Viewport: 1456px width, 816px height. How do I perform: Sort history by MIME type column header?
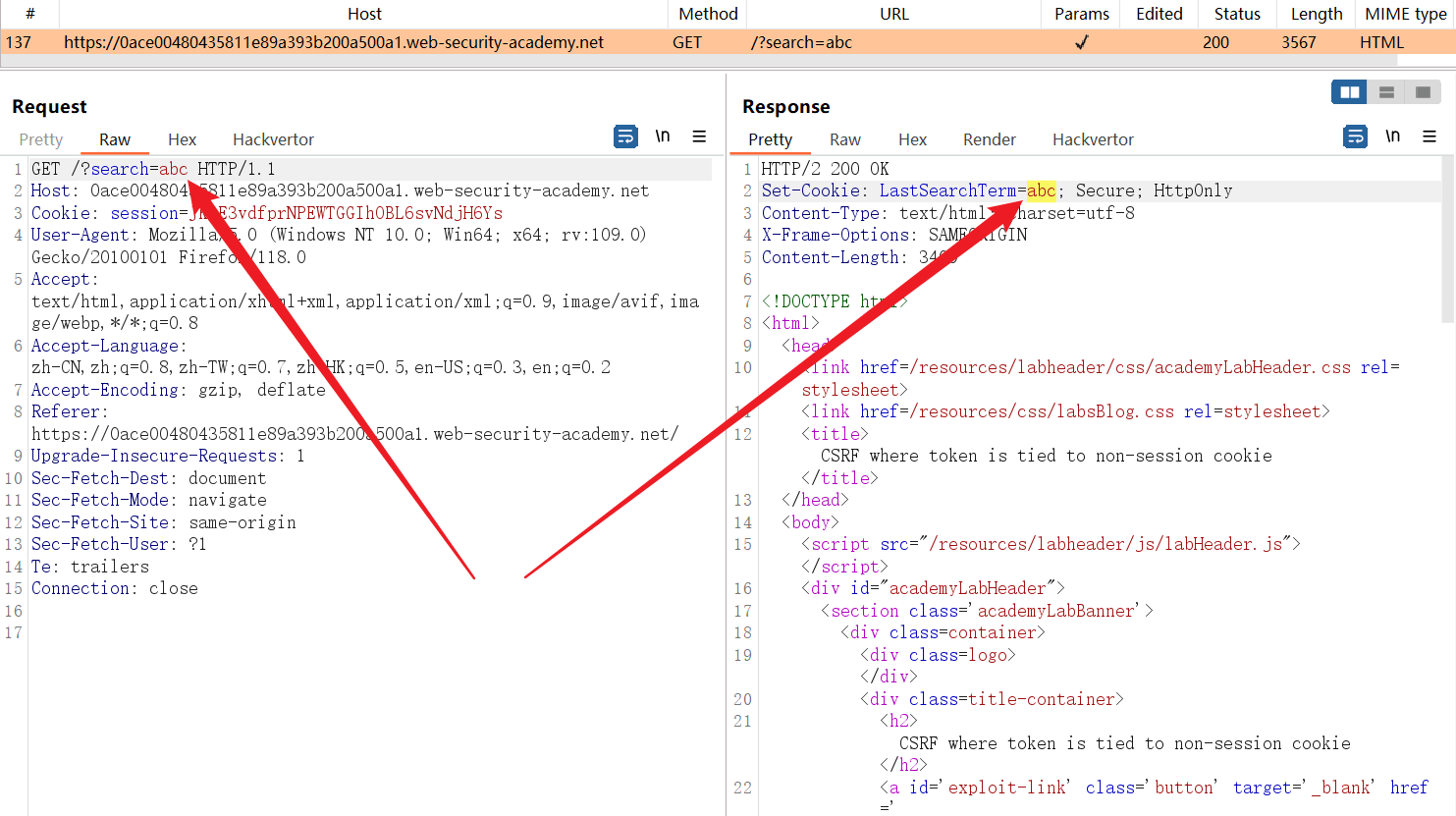(x=1406, y=14)
